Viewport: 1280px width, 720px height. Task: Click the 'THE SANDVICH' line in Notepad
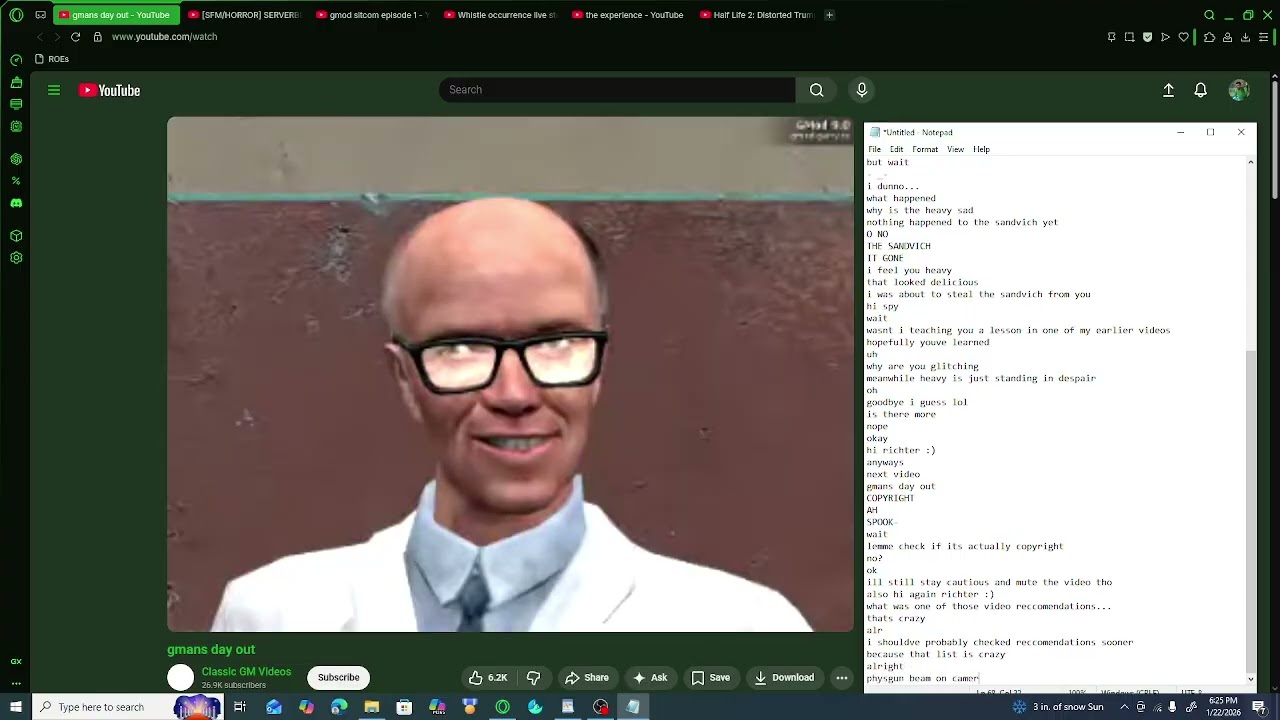898,246
